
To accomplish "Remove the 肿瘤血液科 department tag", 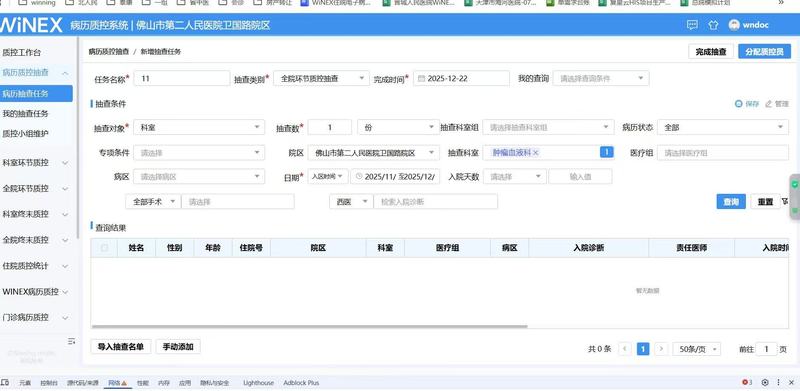I will tap(536, 152).
